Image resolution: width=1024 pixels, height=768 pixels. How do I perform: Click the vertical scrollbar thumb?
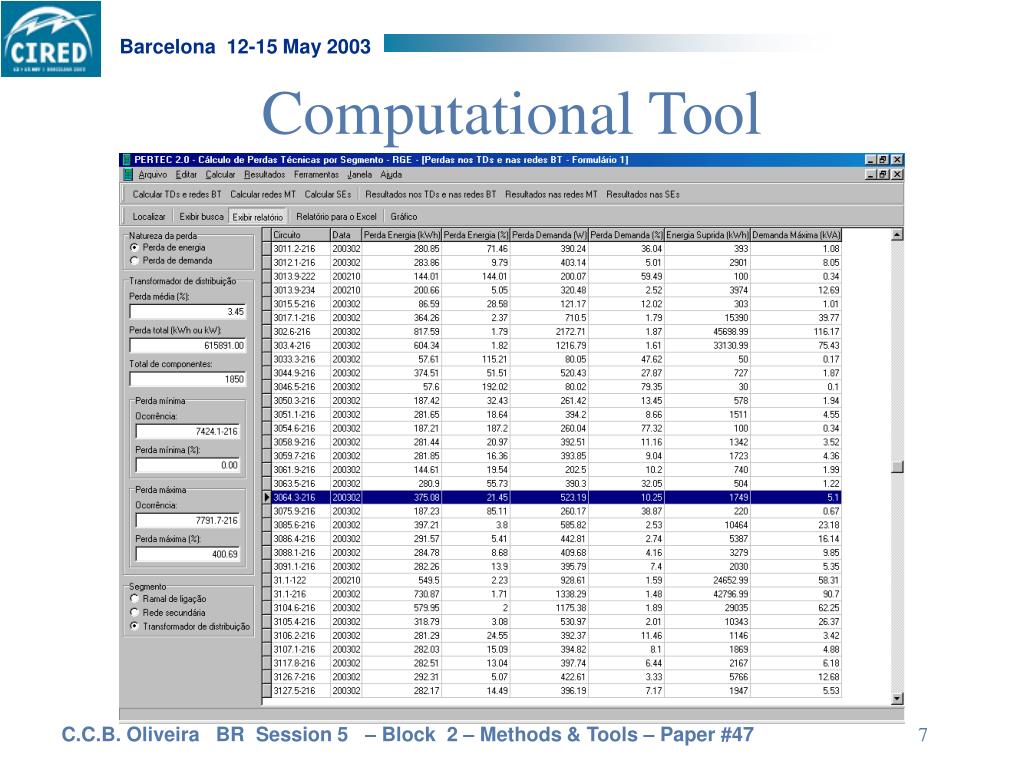pyautogui.click(x=897, y=466)
